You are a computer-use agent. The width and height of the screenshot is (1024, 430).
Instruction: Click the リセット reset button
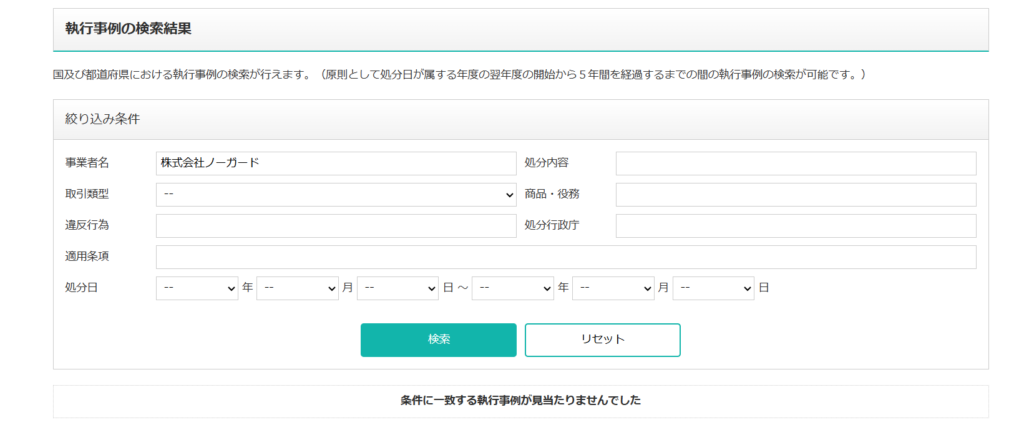603,340
